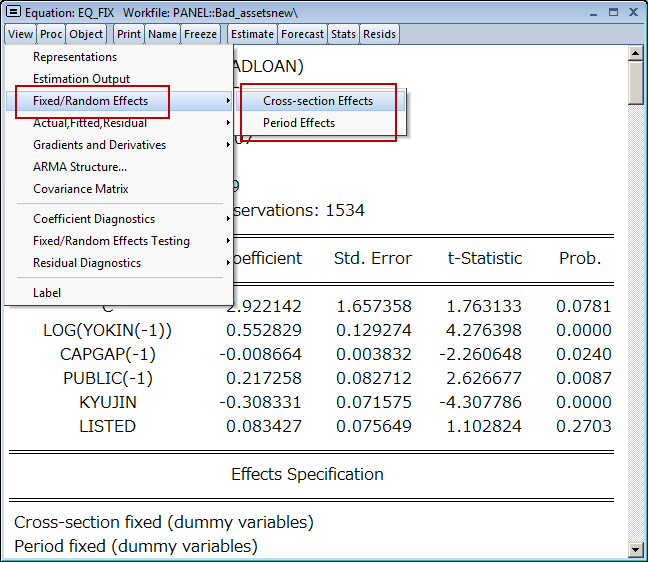Click the scrollbar down arrow

(x=636, y=549)
